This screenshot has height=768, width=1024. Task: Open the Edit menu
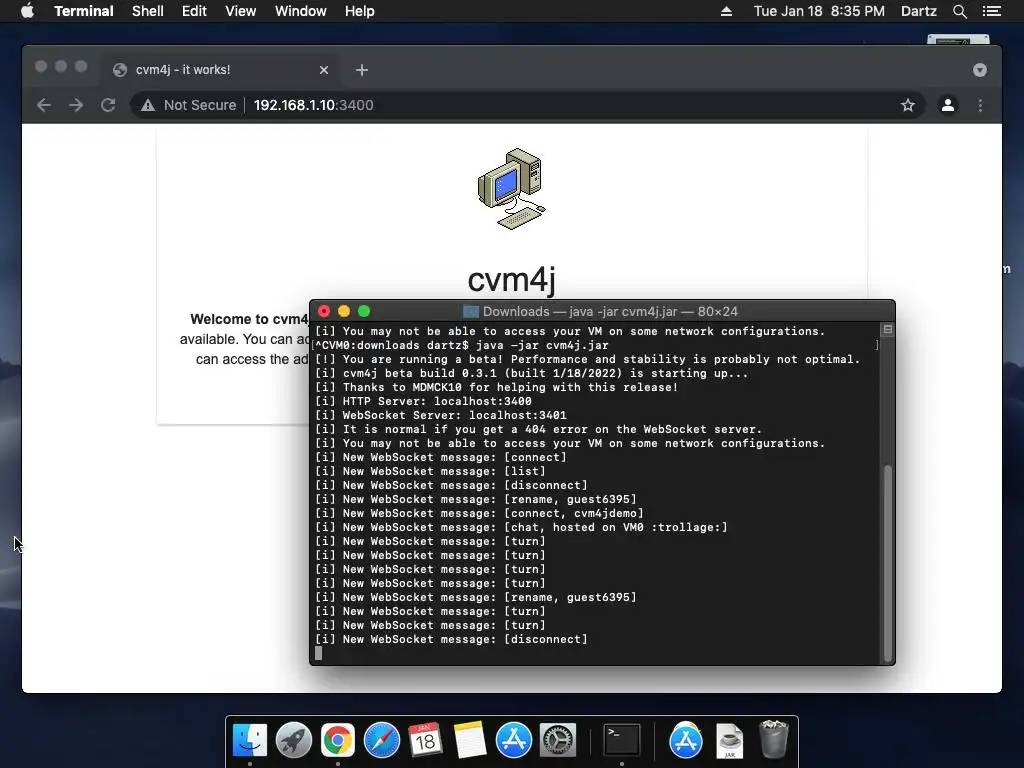(194, 11)
